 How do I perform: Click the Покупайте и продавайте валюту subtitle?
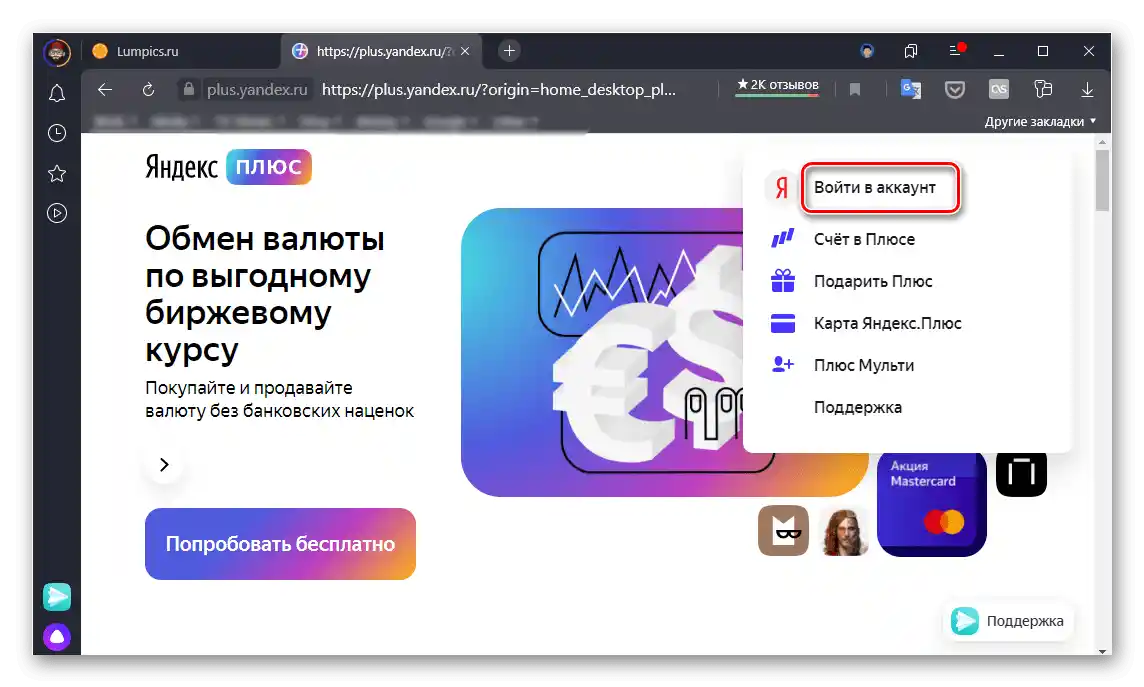[279, 400]
